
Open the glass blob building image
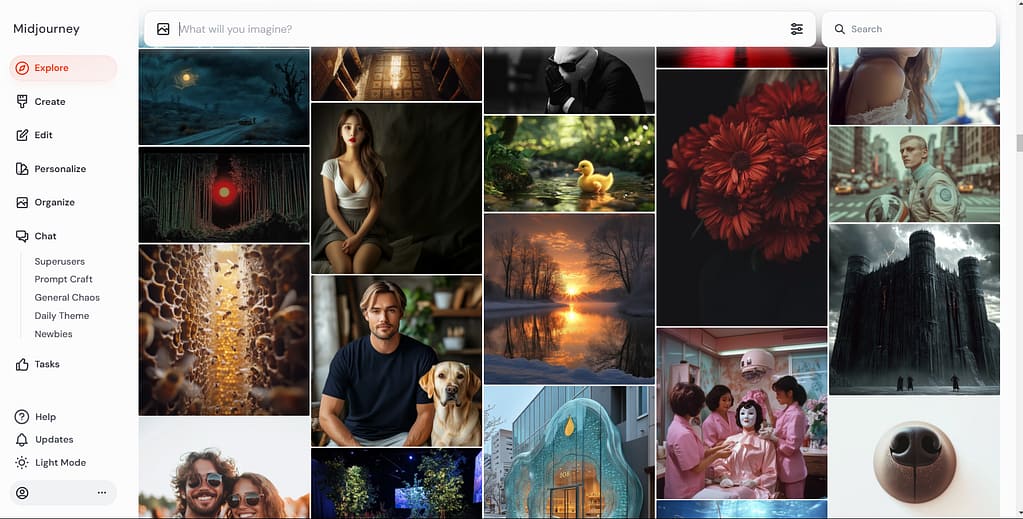569,452
